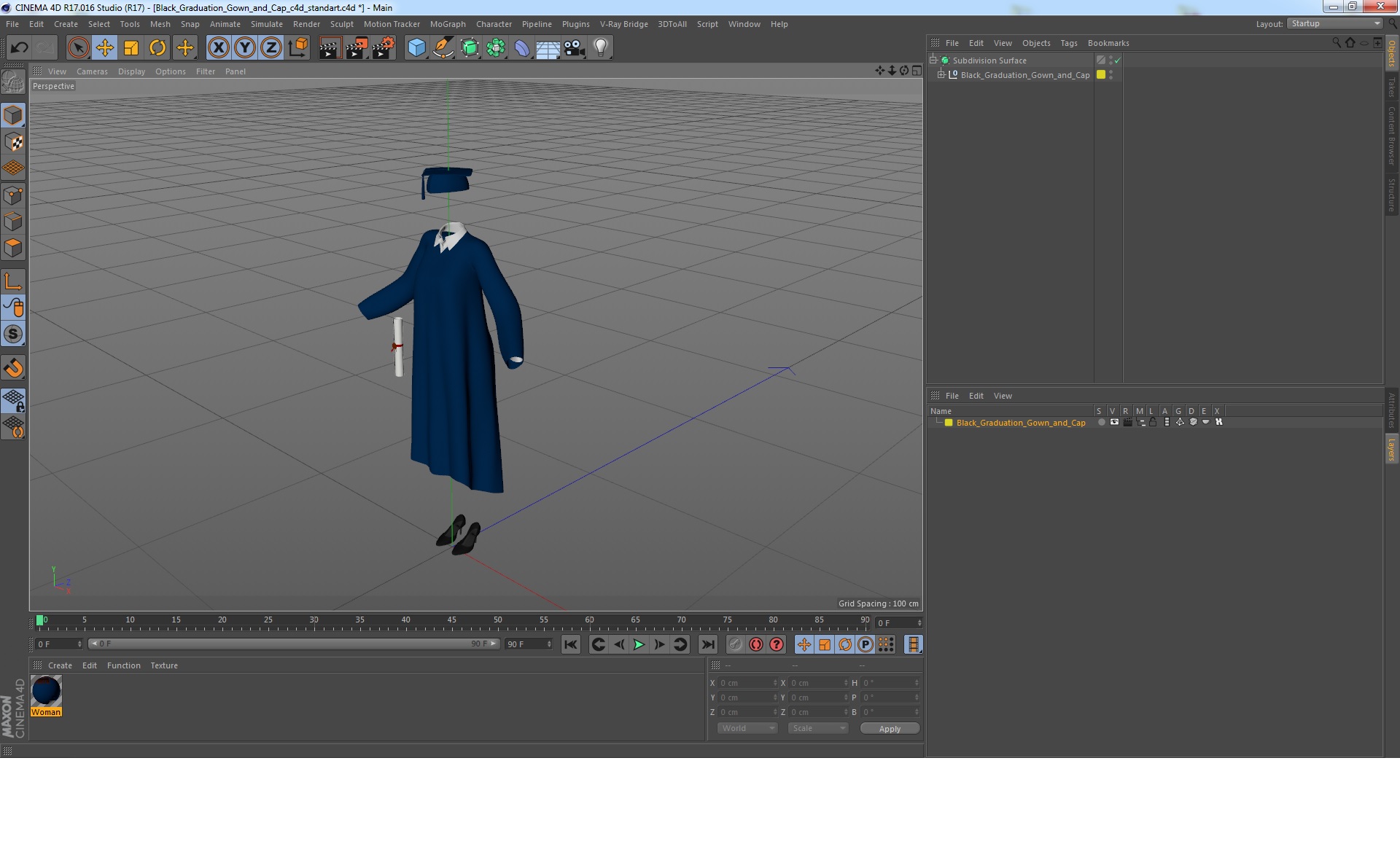Render the active view
Viewport: 1400px width, 844px height.
pyautogui.click(x=330, y=48)
